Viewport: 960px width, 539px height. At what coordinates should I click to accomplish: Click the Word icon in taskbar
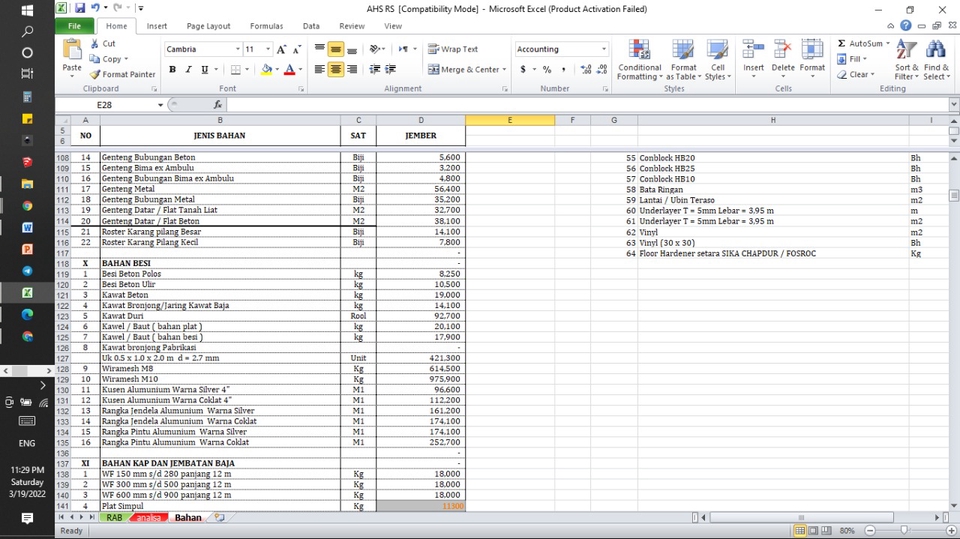click(x=27, y=227)
